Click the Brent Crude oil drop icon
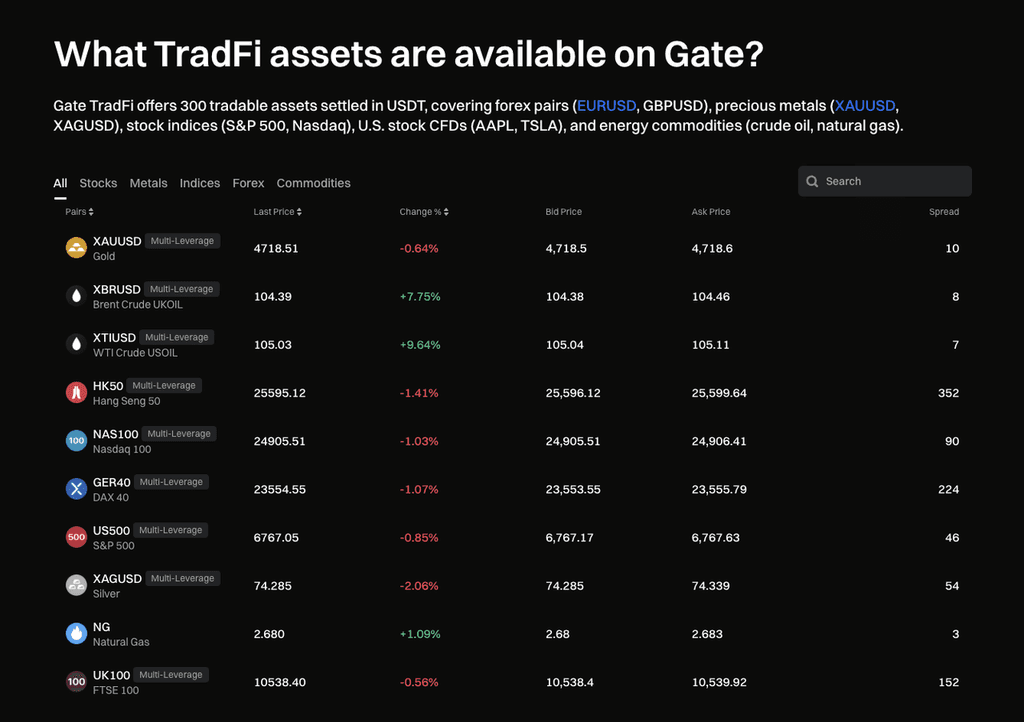 click(76, 296)
